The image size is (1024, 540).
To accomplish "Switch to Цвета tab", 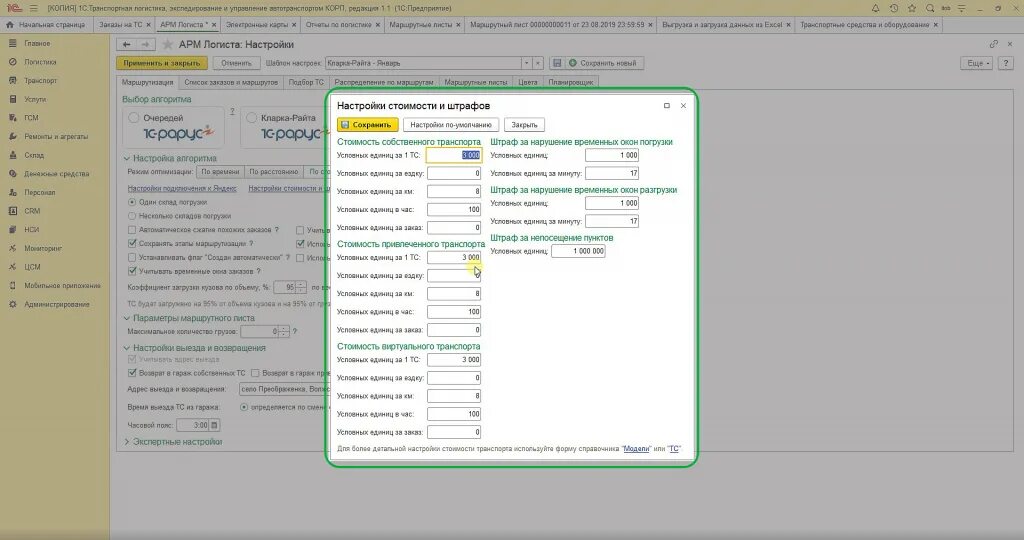I will 528,82.
